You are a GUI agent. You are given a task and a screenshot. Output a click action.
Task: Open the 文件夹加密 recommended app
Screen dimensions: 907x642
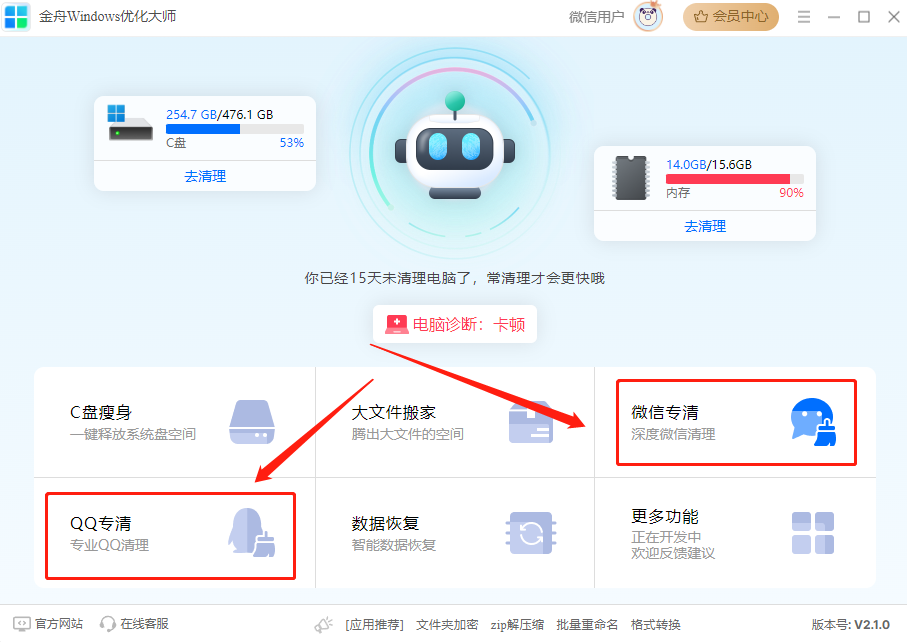[x=447, y=625]
